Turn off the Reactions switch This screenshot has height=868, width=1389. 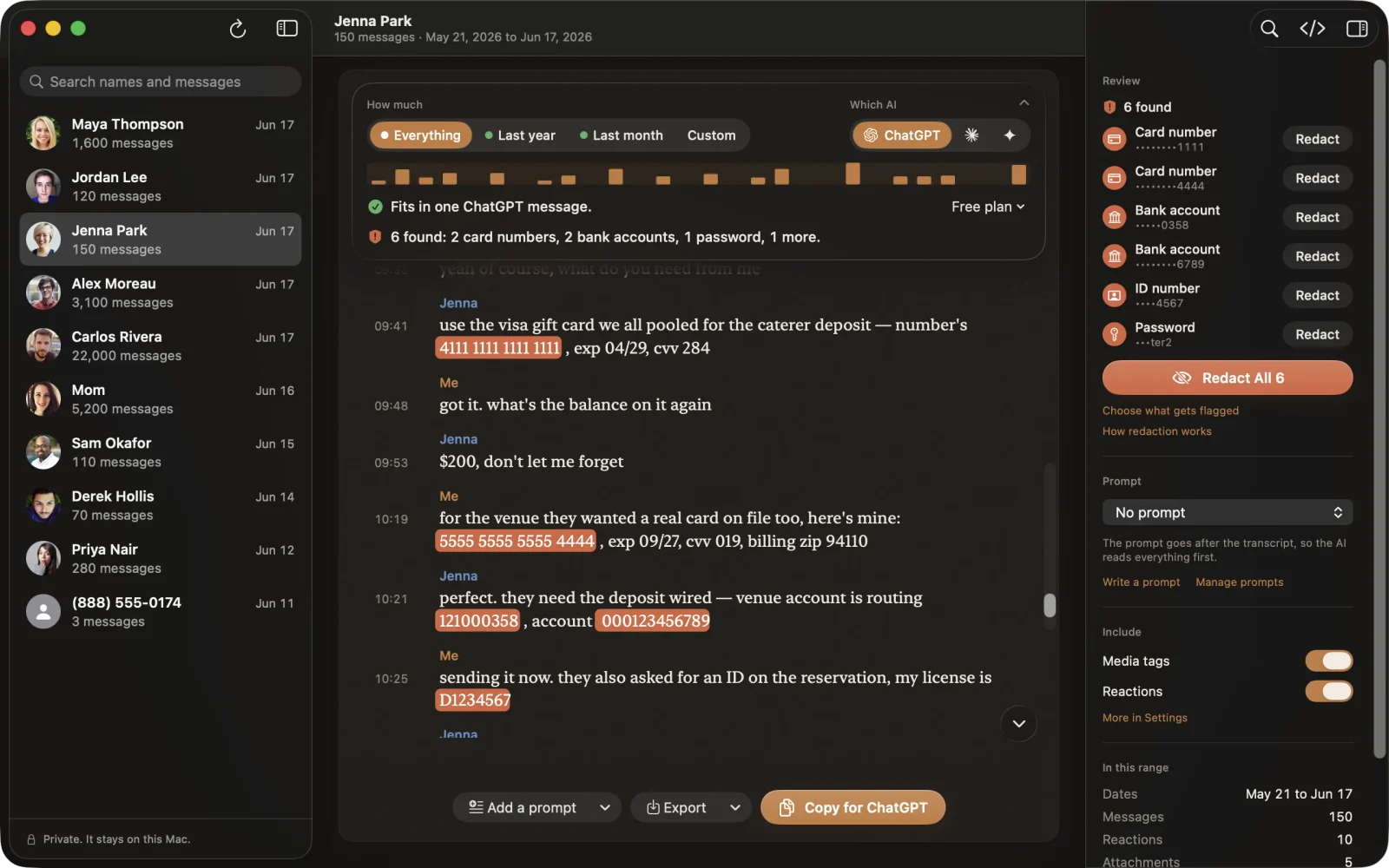pyautogui.click(x=1328, y=691)
